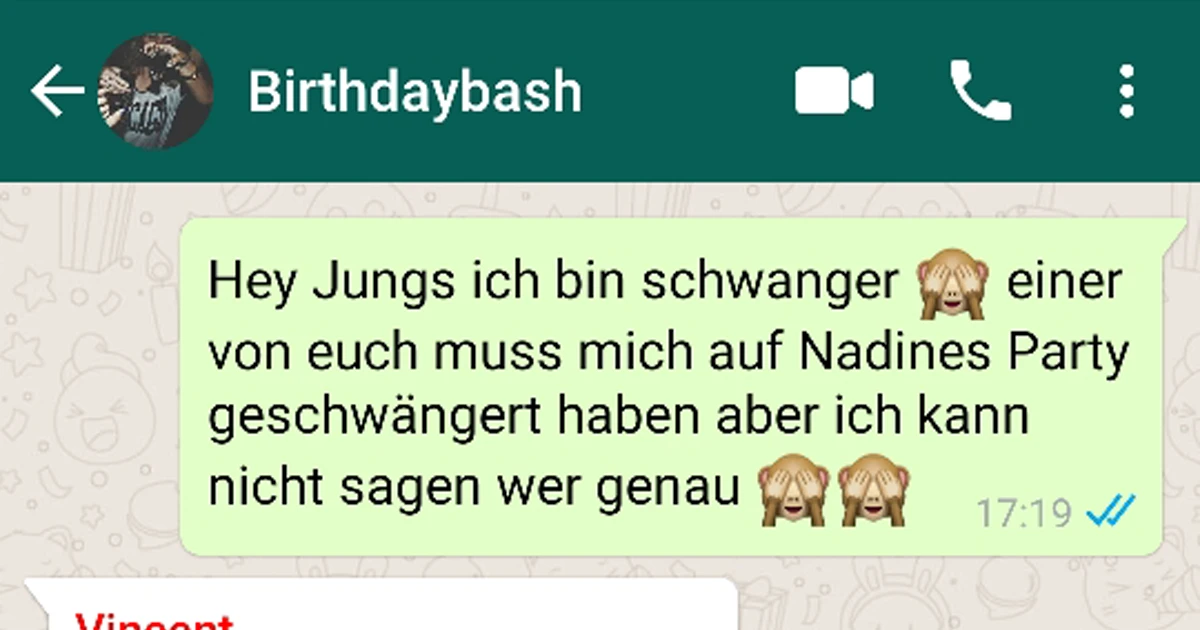Viewport: 1200px width, 630px height.
Task: Open the three-dot overflow menu
Action: click(x=1127, y=92)
